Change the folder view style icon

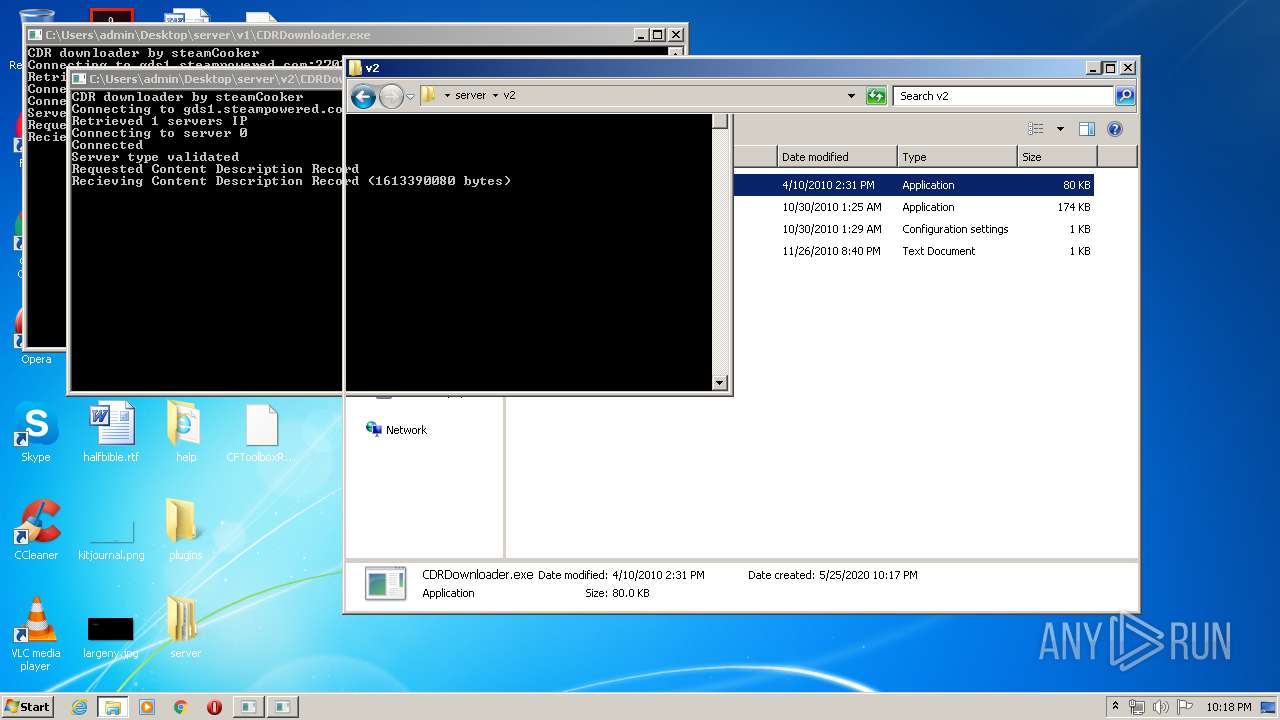(1036, 129)
